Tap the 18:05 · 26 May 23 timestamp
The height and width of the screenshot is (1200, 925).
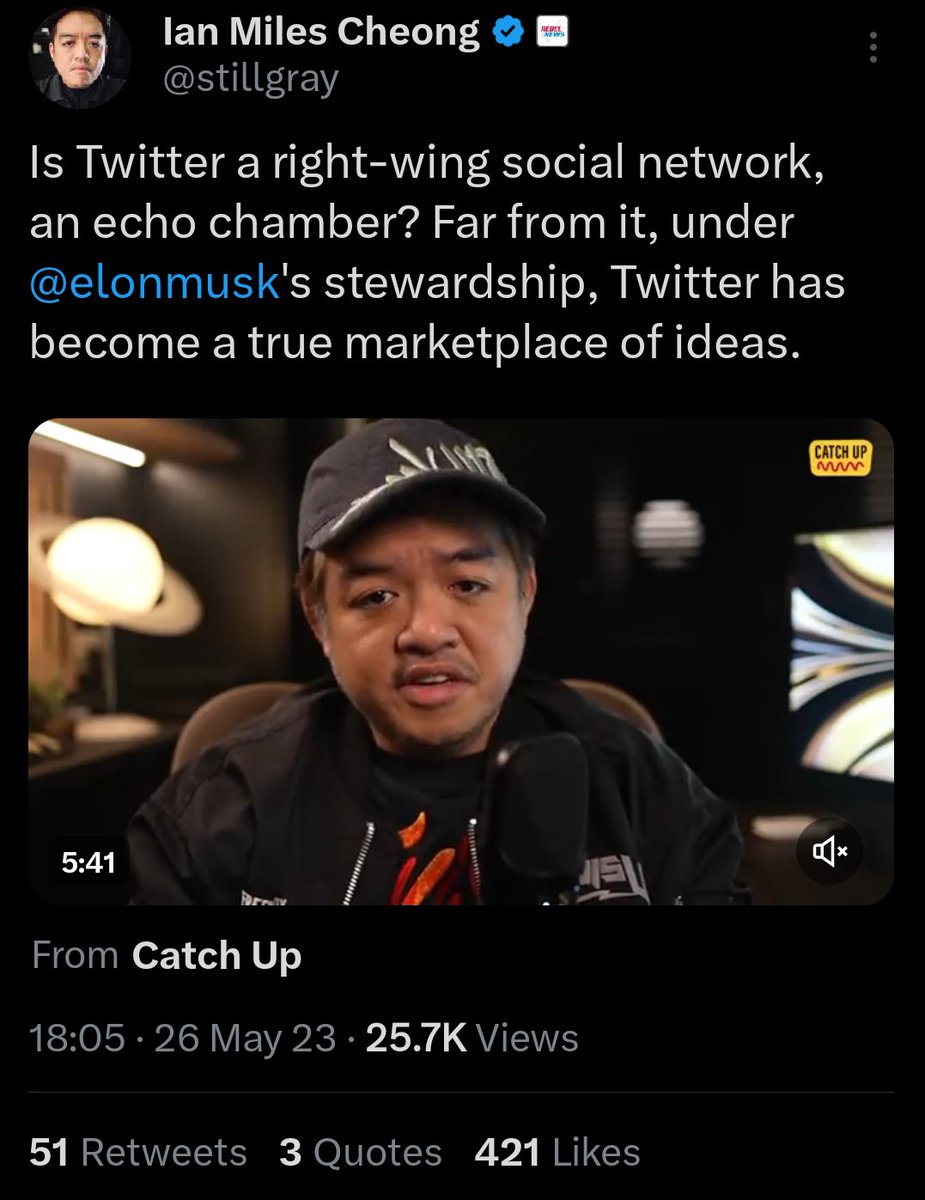point(183,1038)
